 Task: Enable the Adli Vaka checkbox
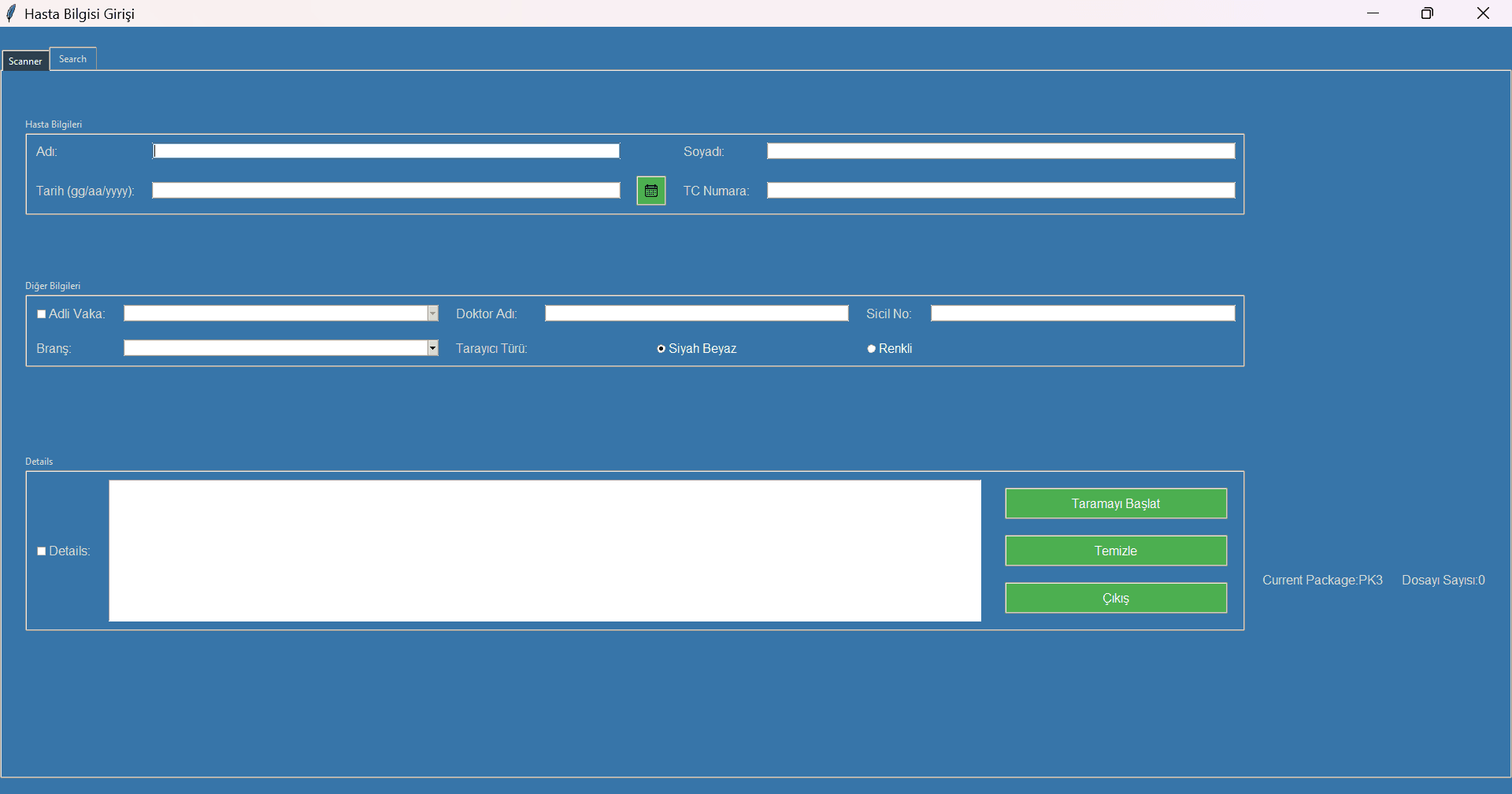(x=42, y=313)
